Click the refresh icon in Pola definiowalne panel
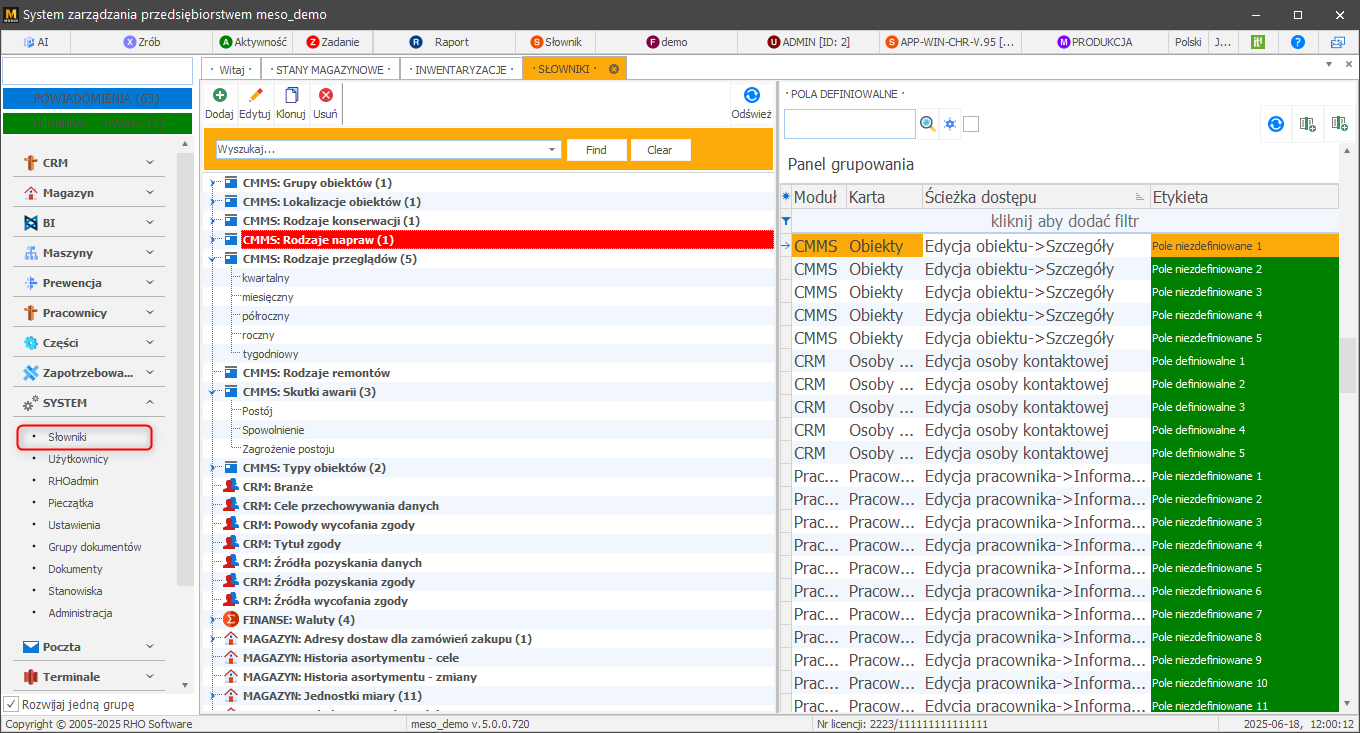1360x733 pixels. point(1276,124)
